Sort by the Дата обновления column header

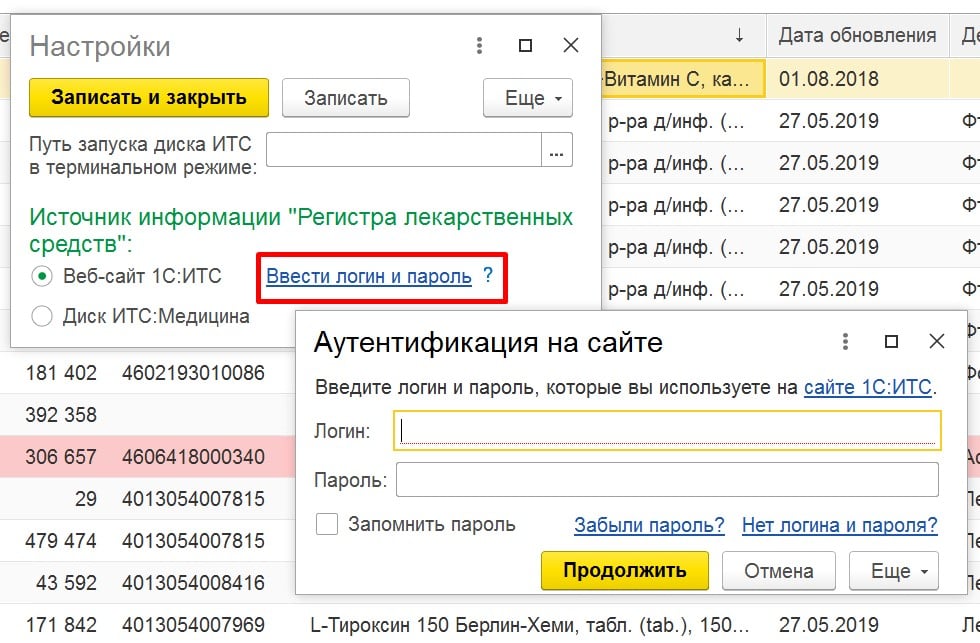point(857,36)
